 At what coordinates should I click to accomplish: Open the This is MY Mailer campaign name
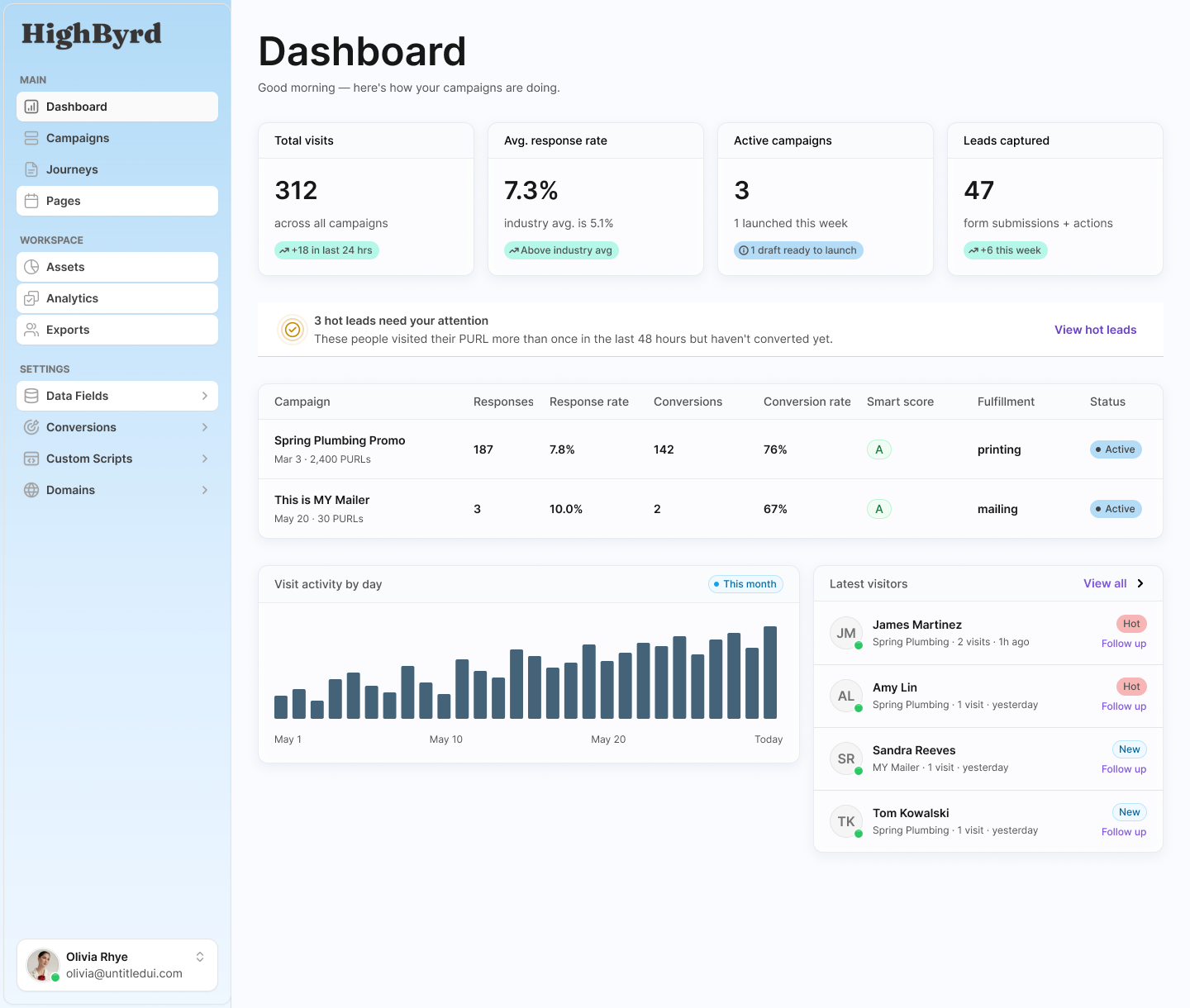tap(321, 500)
